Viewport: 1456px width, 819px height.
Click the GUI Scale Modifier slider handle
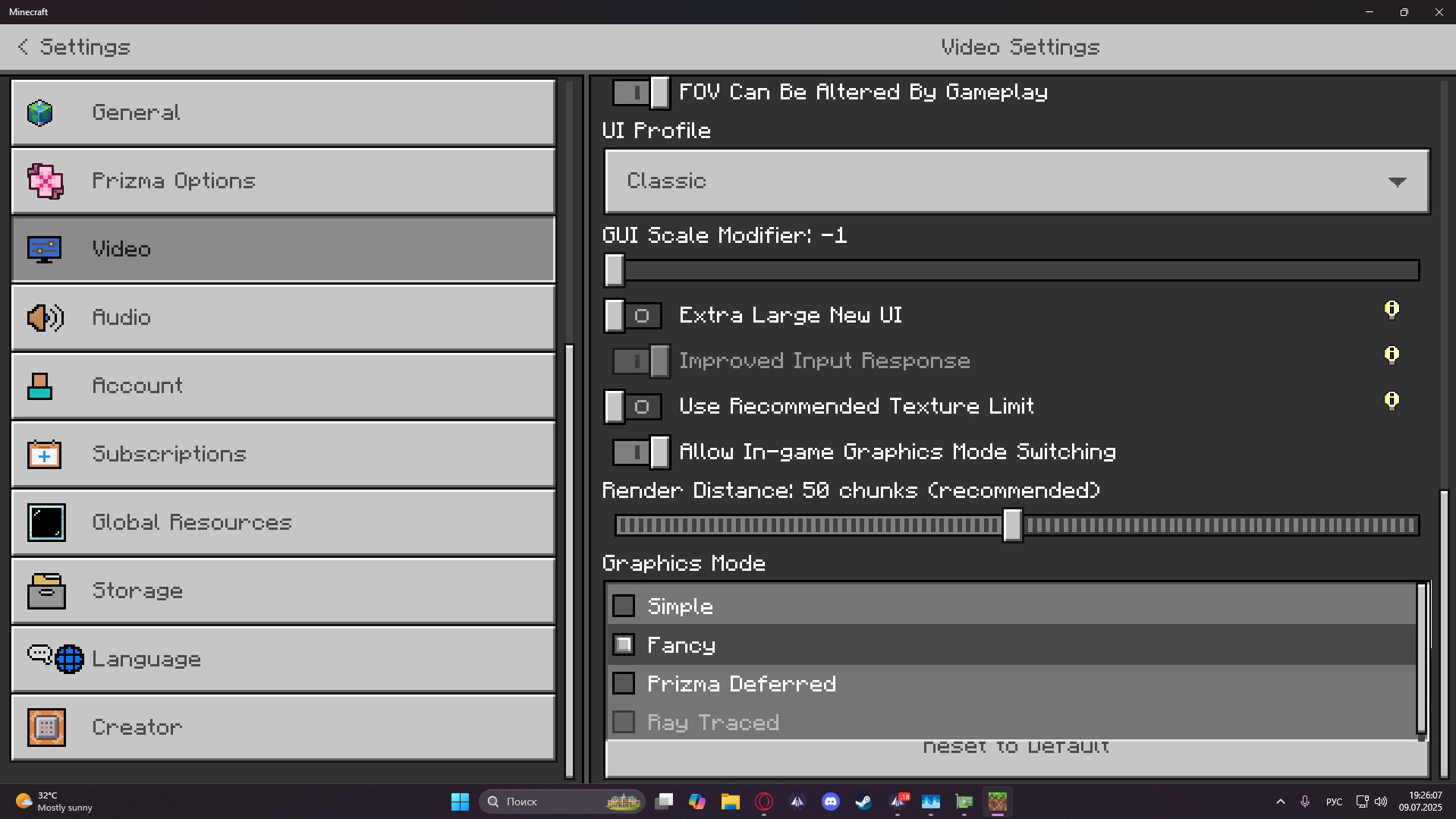[615, 270]
